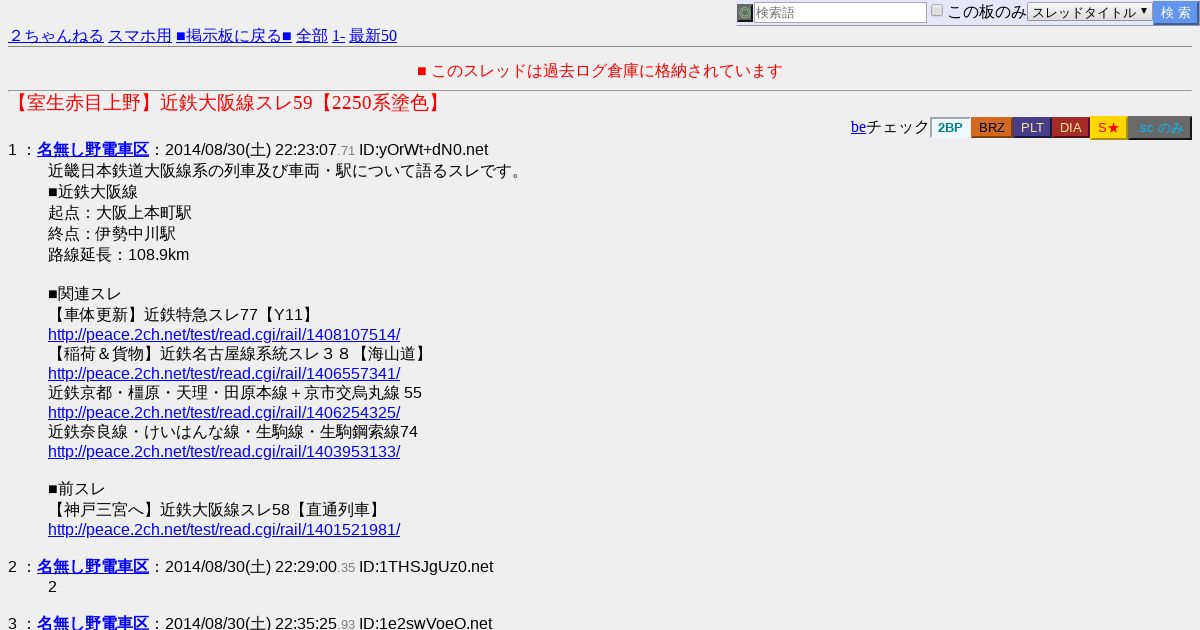Screen dimensions: 1200x630
Task: Click the ■関連スレ heading text
Action: (85, 294)
